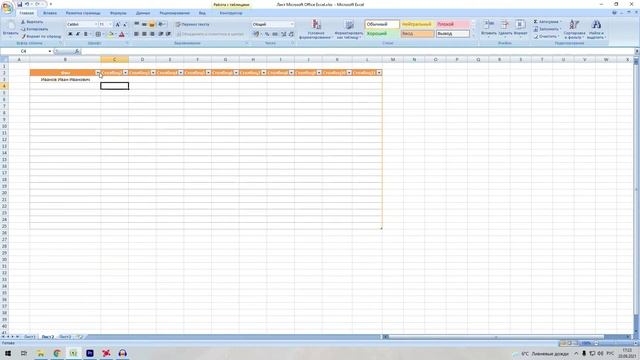Apply the orange Ввод cell style
Viewport: 640px width, 360px height.
pyautogui.click(x=417, y=34)
